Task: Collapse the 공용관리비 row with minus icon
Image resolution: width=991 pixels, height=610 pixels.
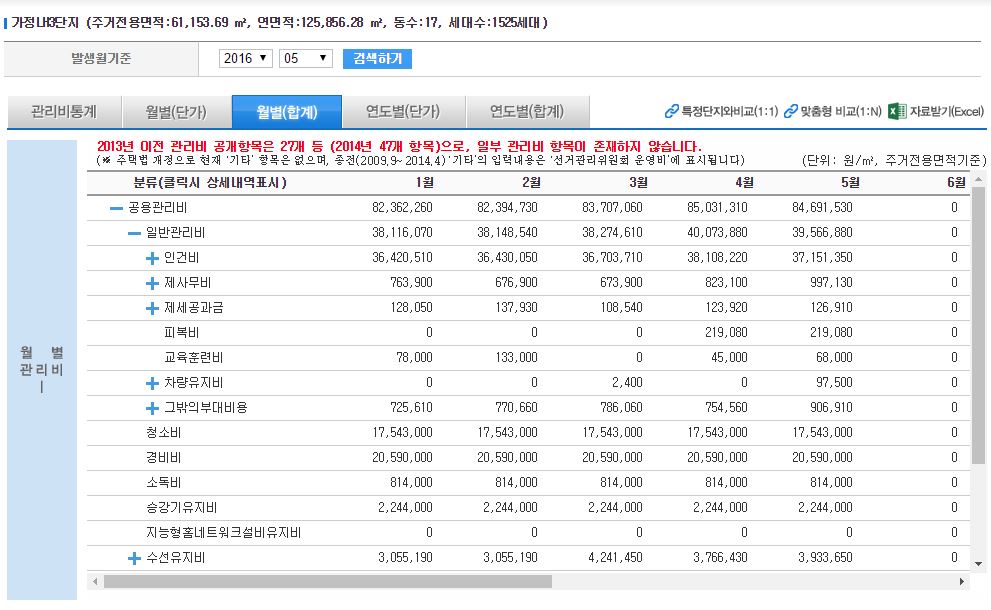Action: (x=116, y=208)
